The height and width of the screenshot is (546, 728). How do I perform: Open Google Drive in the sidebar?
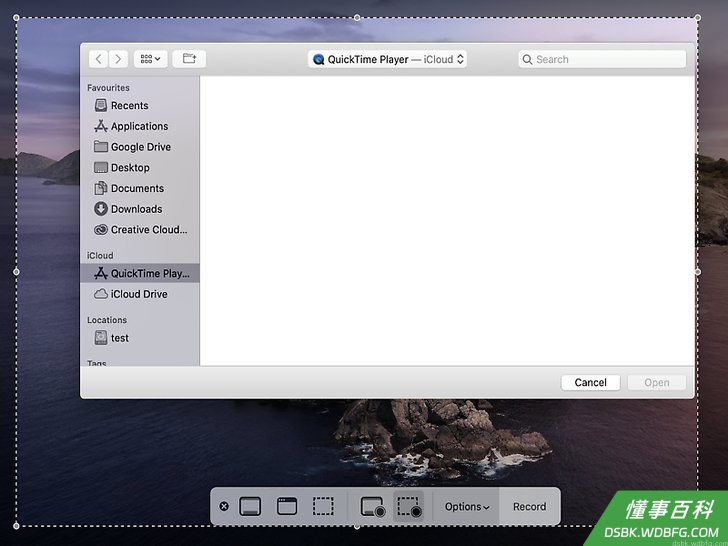point(139,147)
